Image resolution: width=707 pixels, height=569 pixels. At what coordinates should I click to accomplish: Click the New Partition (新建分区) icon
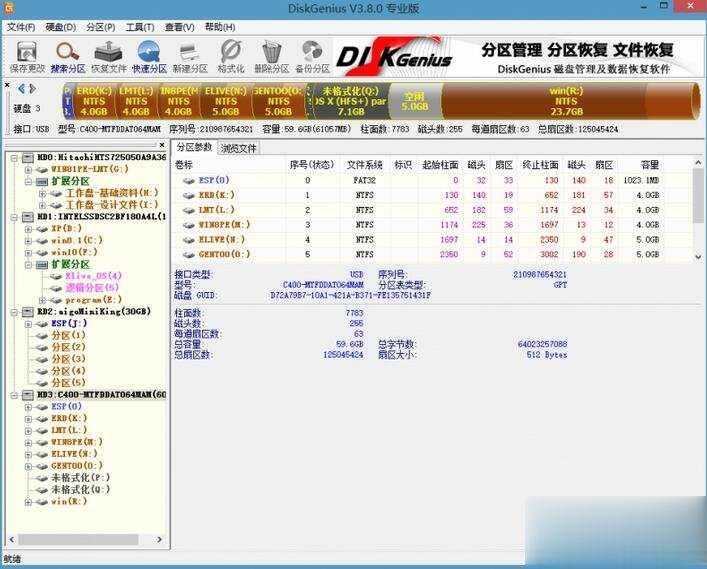click(190, 57)
